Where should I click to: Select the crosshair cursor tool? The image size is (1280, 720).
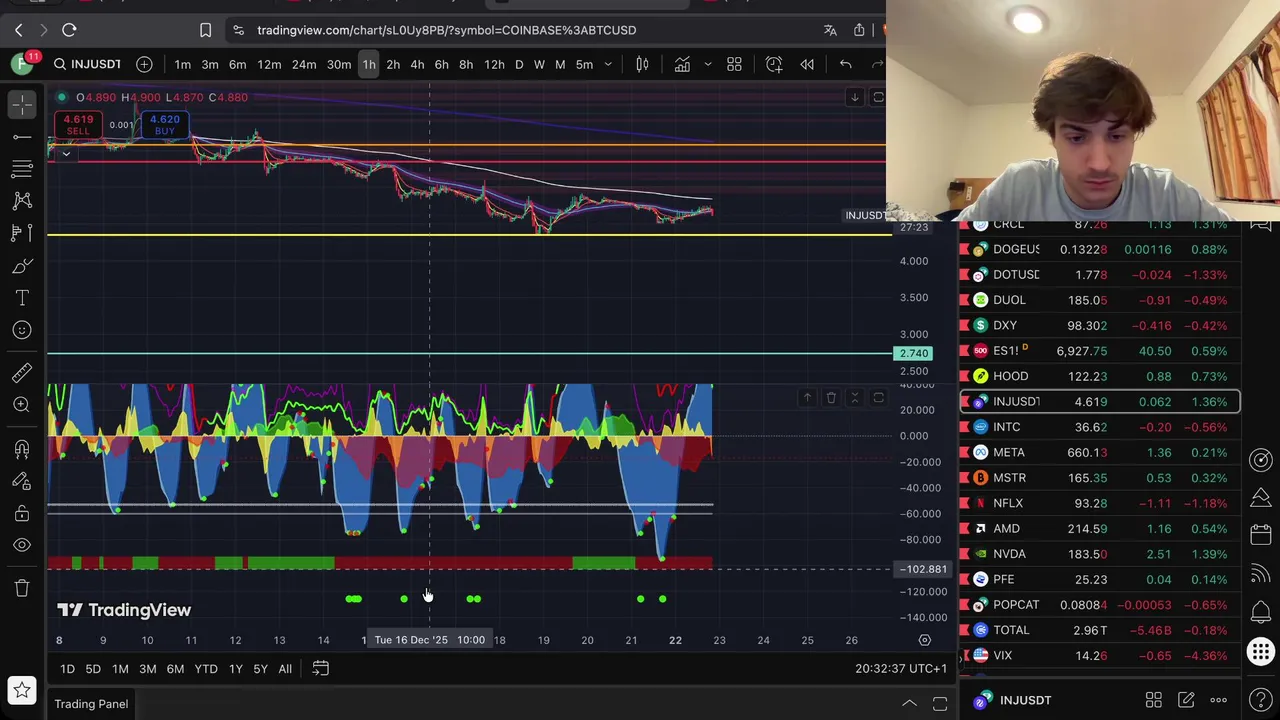pyautogui.click(x=22, y=103)
